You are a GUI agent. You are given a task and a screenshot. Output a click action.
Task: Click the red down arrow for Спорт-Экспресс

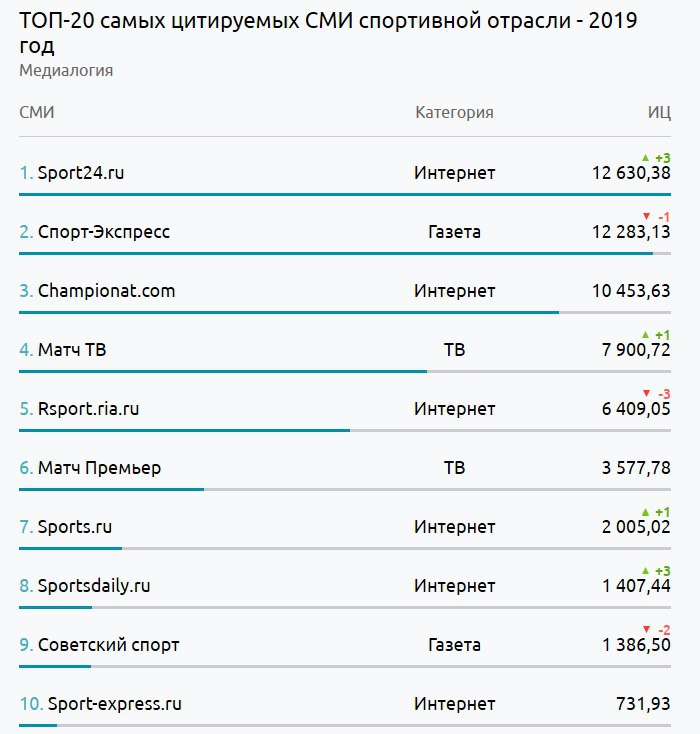(646, 216)
